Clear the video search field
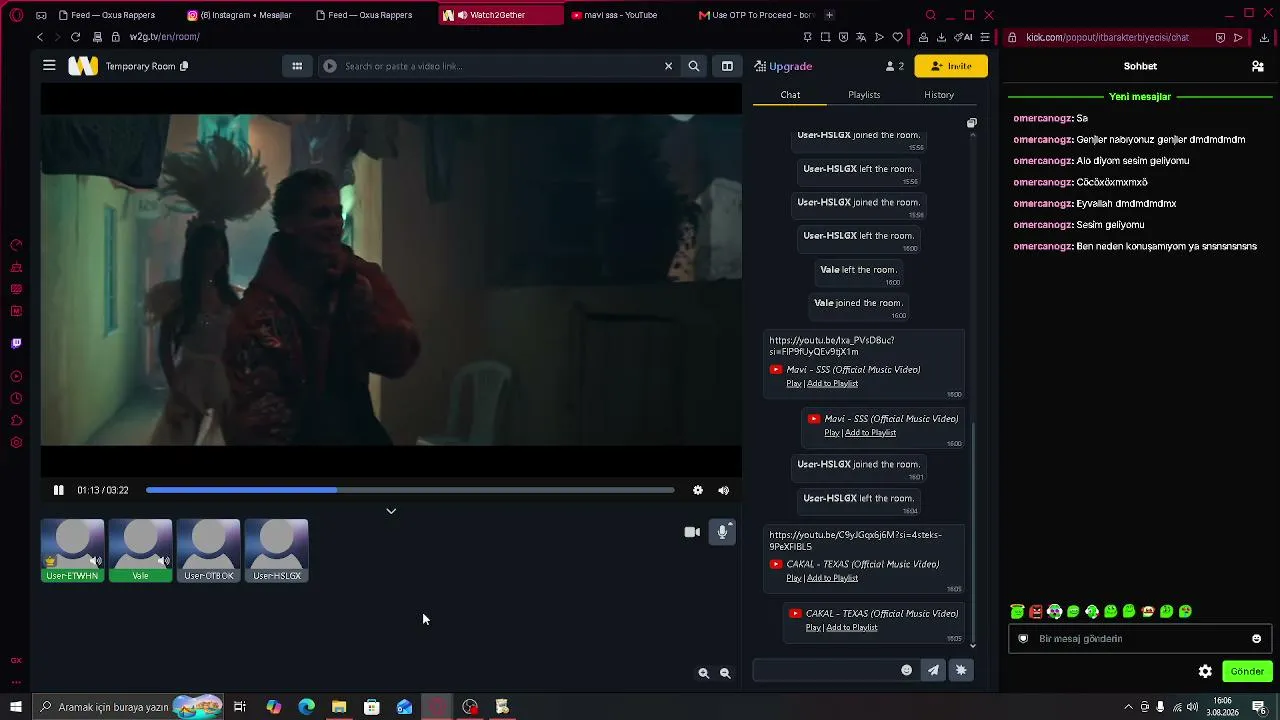Image resolution: width=1280 pixels, height=720 pixels. click(x=669, y=66)
